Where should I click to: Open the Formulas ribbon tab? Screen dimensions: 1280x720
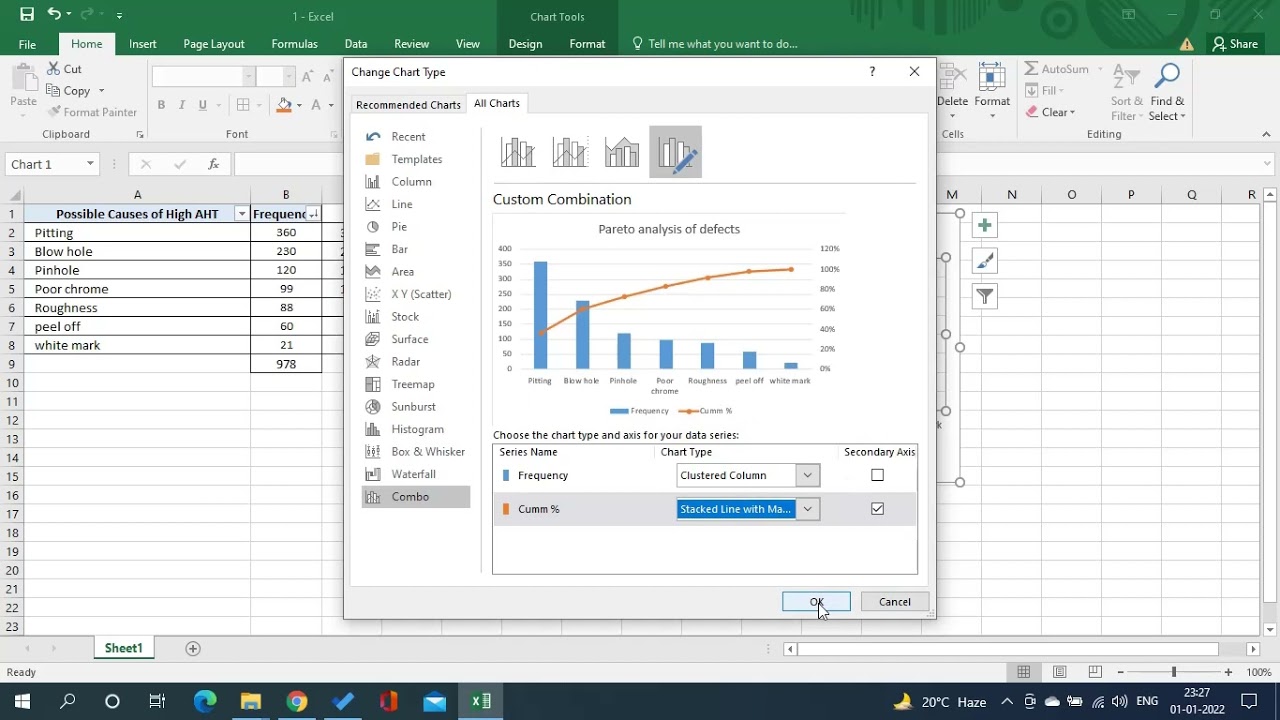pos(294,44)
